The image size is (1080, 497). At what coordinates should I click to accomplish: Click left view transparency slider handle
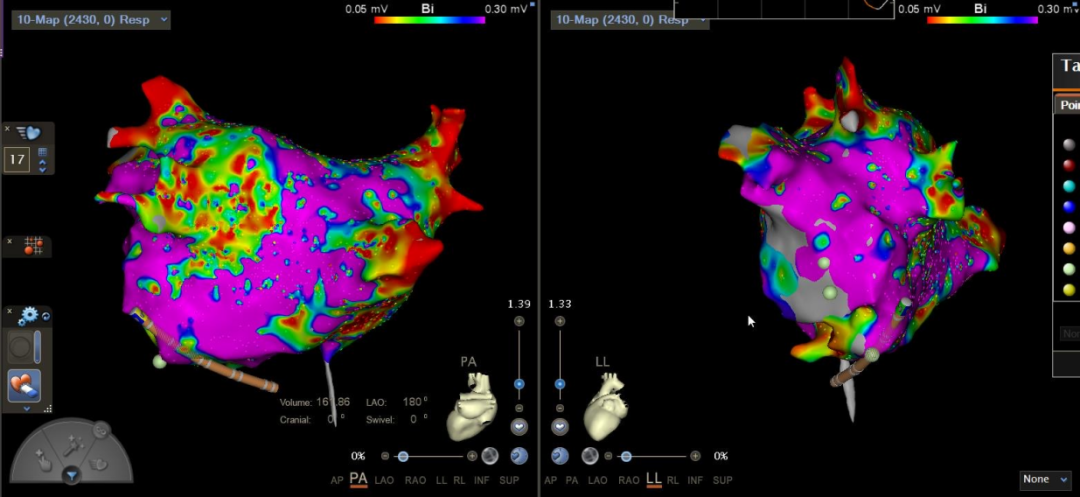point(403,456)
